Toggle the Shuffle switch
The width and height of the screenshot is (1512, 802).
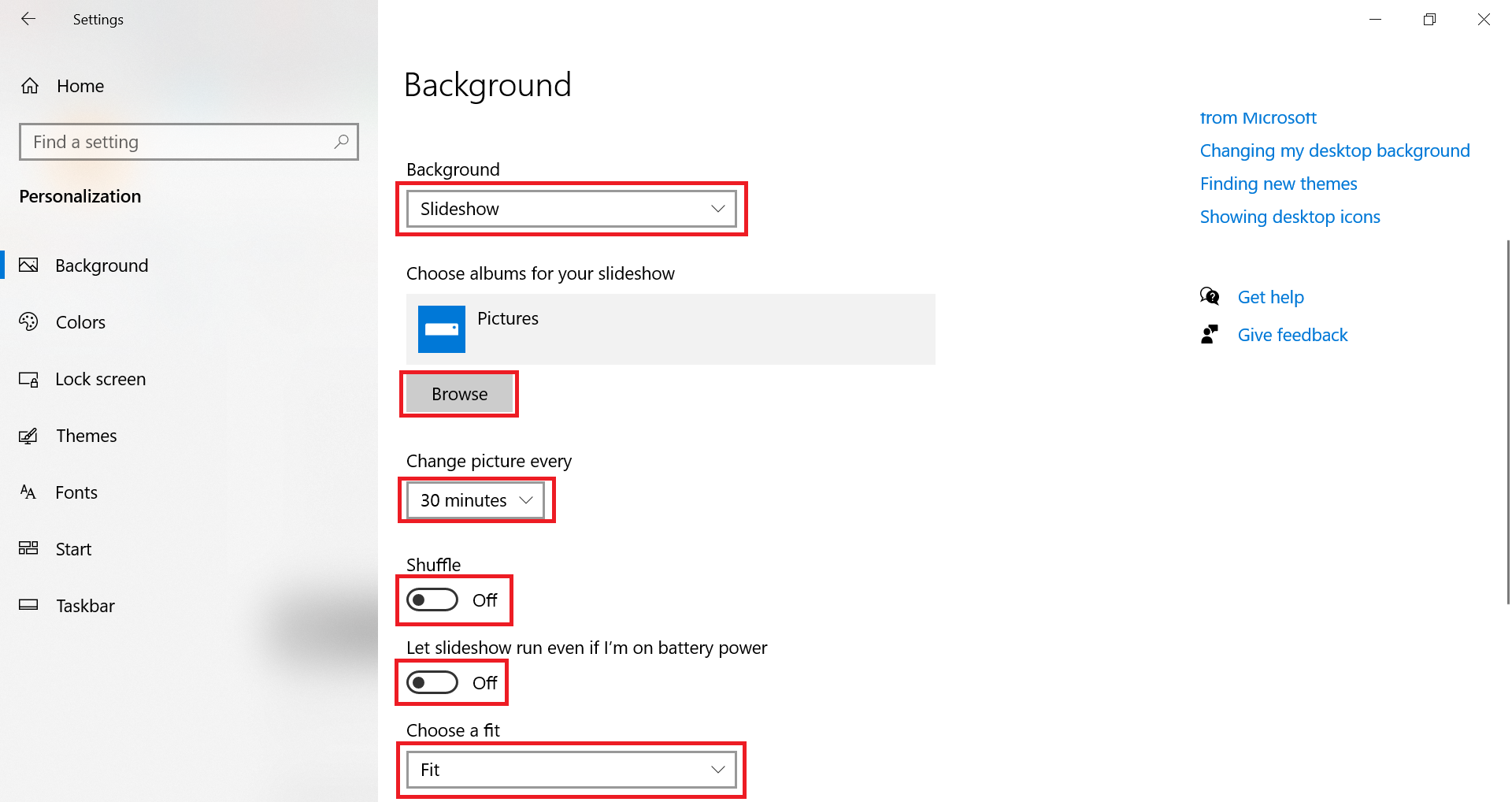pyautogui.click(x=432, y=600)
